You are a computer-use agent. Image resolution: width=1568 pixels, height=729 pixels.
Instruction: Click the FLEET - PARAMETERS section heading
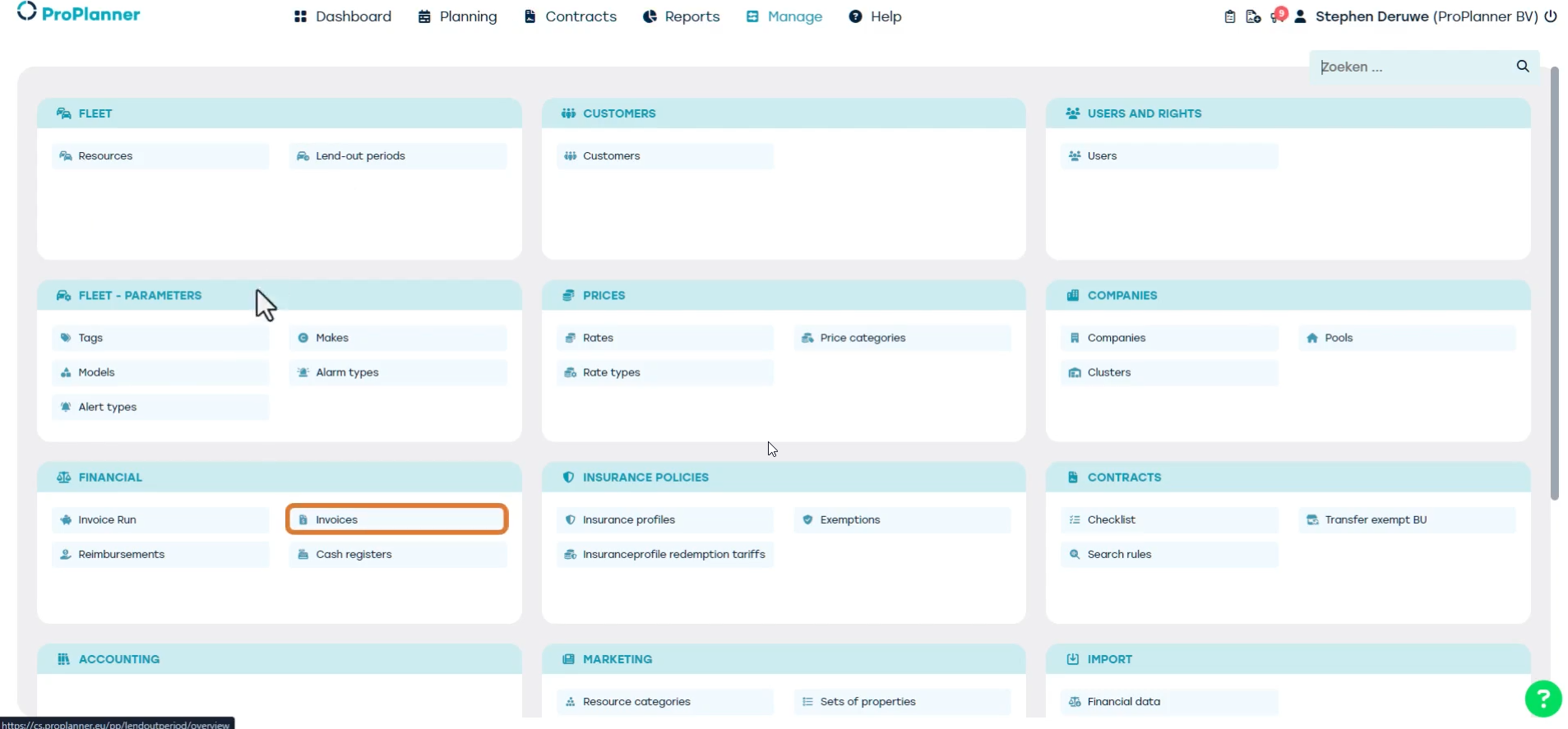click(x=140, y=295)
